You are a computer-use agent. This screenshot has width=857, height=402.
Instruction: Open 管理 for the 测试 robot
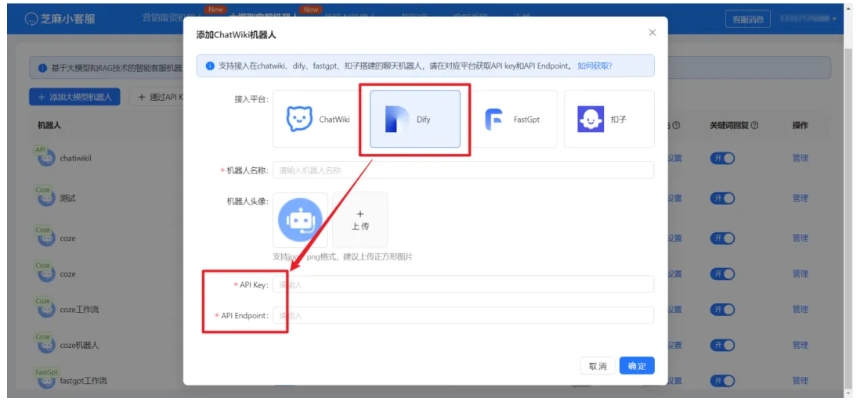pos(800,199)
